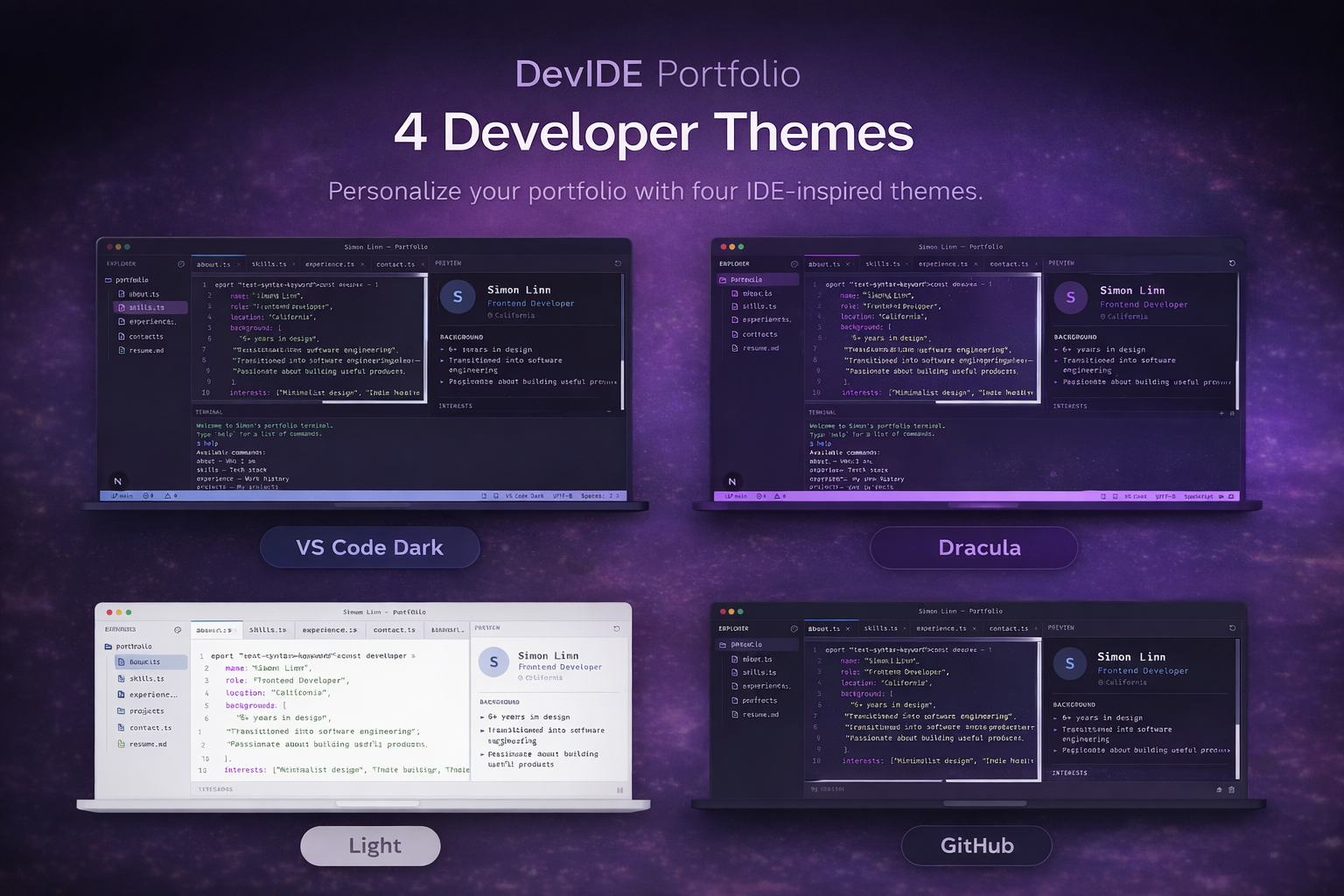Click refresh icon in Light theme preview header
The height and width of the screenshot is (896, 1344).
617,628
